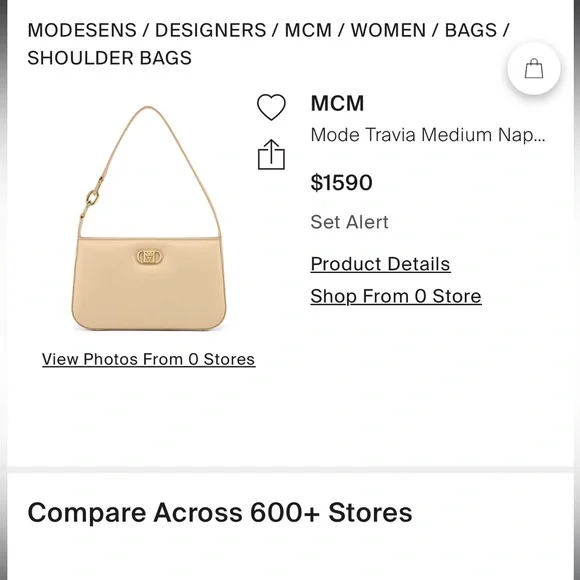The height and width of the screenshot is (580, 580).
Task: Set a price alert for this bag
Action: pyautogui.click(x=350, y=222)
